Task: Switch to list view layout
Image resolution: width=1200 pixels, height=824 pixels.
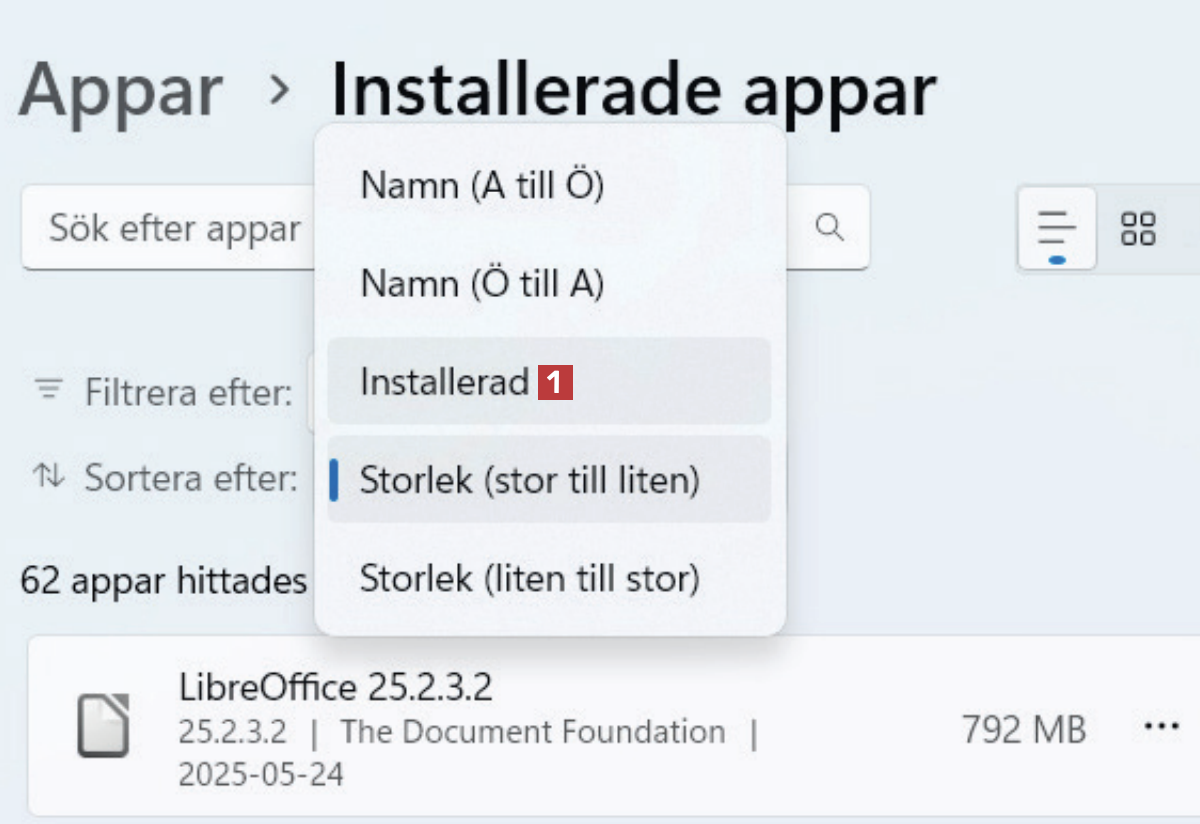Action: 1056,229
